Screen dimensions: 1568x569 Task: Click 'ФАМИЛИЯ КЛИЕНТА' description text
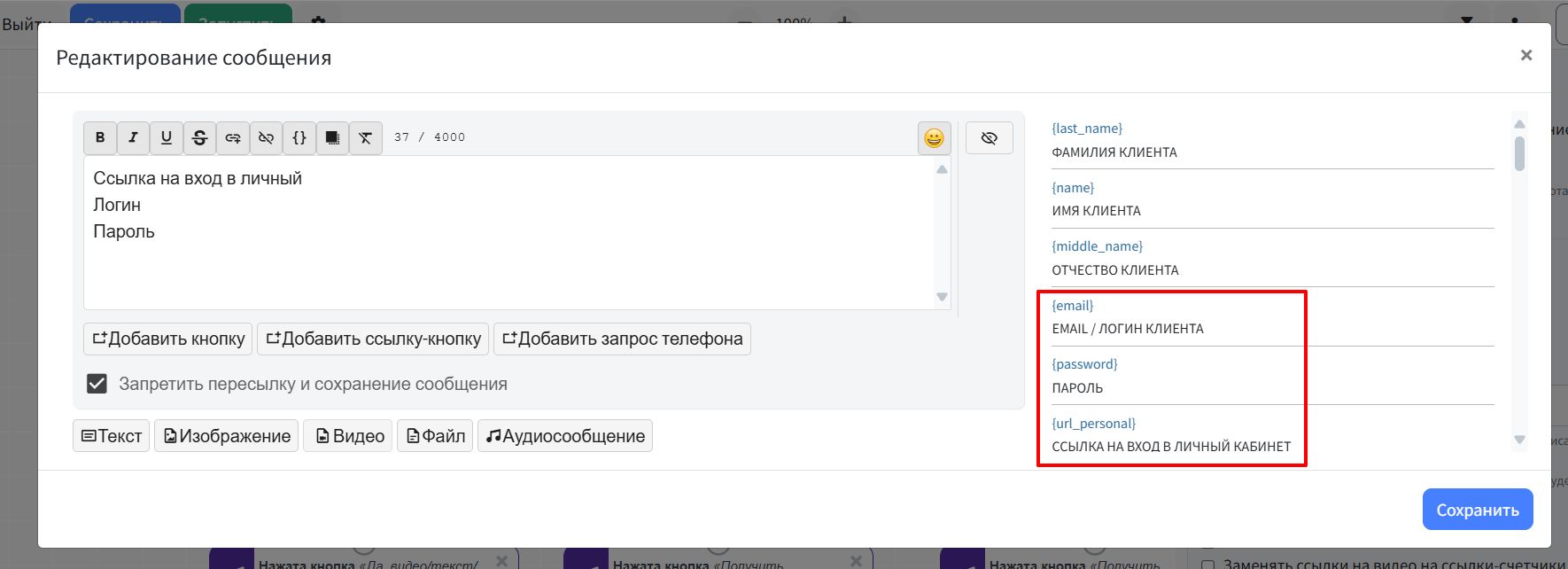1114,152
